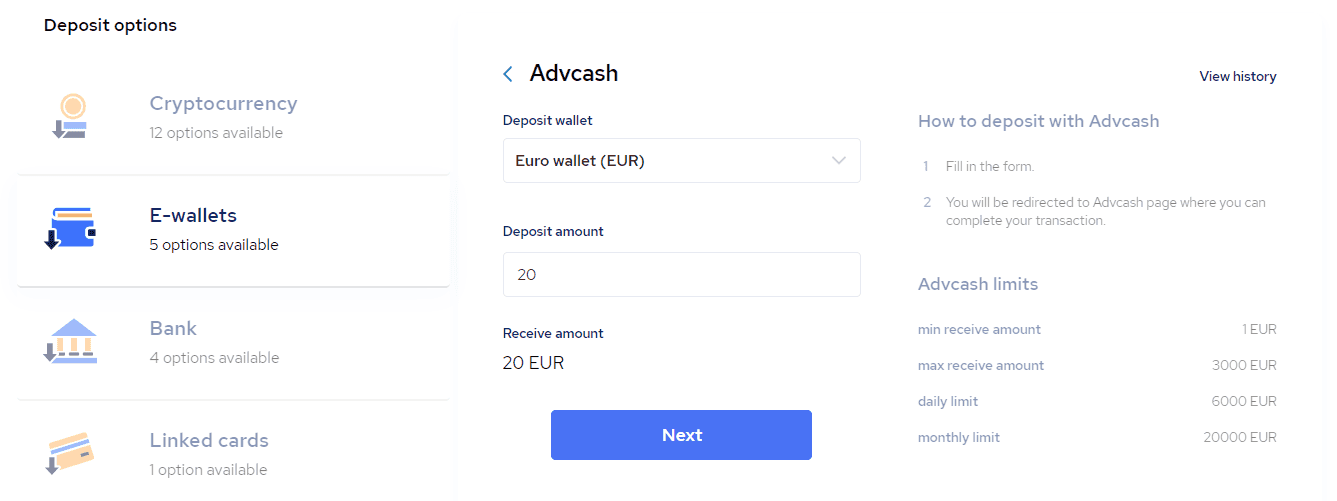Click the 20 EUR receive amount
The width and height of the screenshot is (1337, 501).
pos(533,363)
